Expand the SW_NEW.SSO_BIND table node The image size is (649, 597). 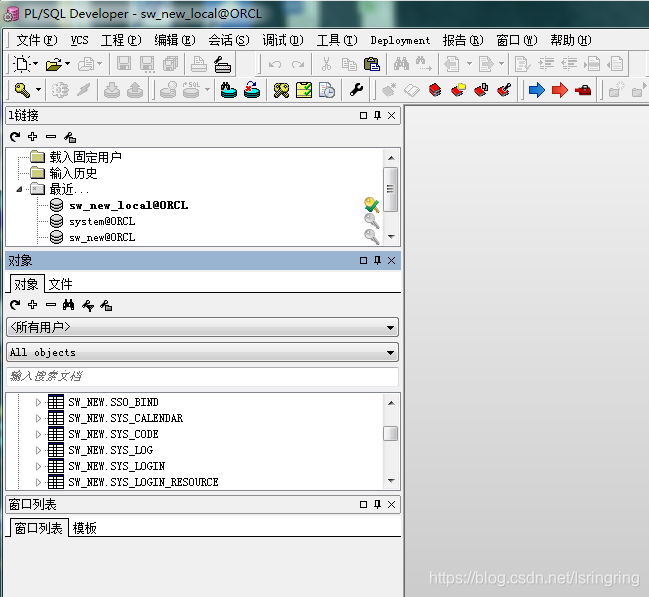pyautogui.click(x=38, y=402)
